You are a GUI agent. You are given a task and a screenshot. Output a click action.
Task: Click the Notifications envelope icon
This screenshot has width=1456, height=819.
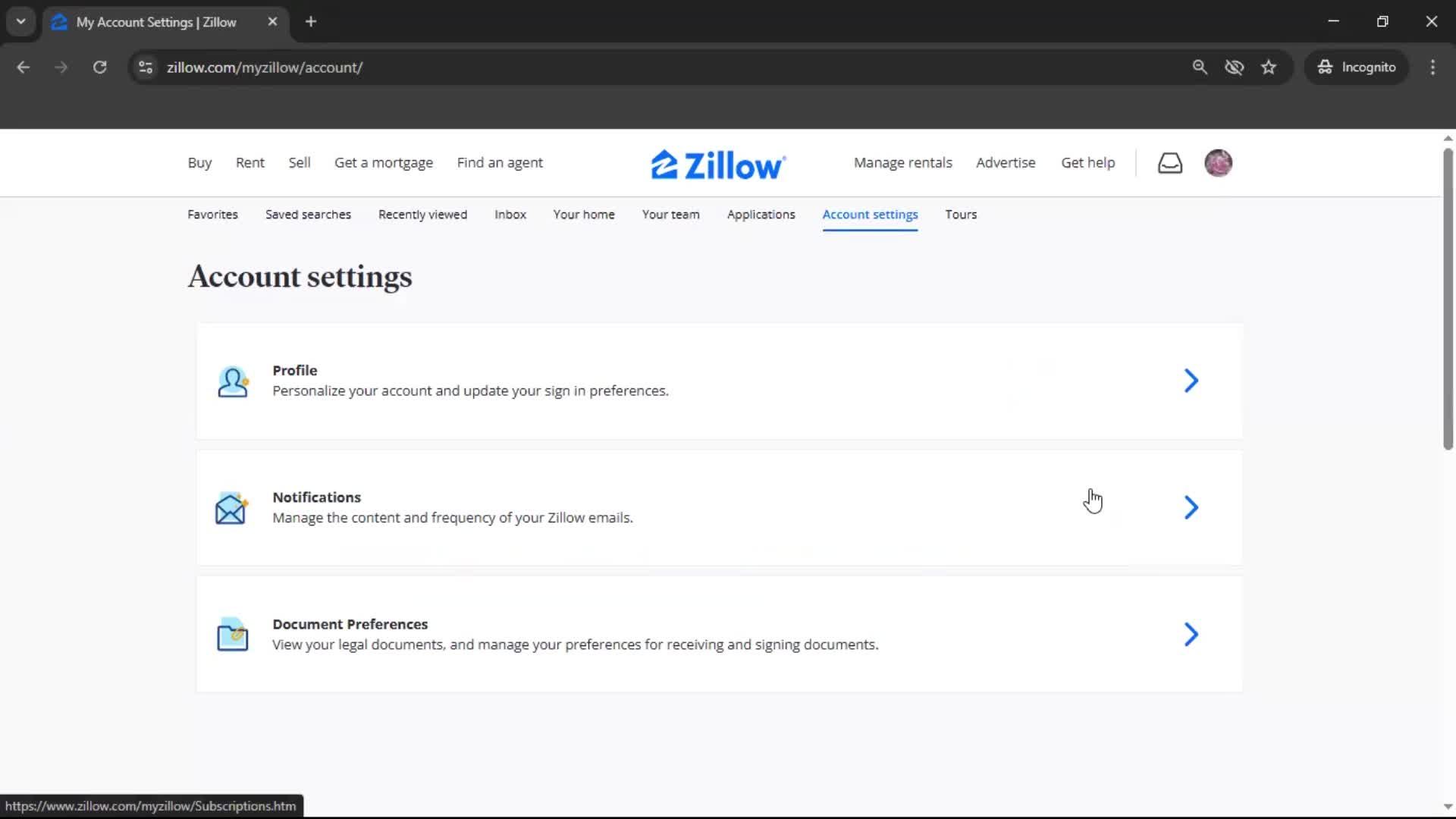click(x=231, y=508)
